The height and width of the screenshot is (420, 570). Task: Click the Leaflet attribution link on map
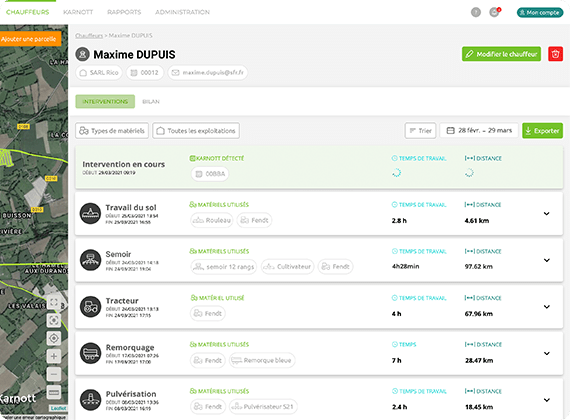(x=58, y=408)
